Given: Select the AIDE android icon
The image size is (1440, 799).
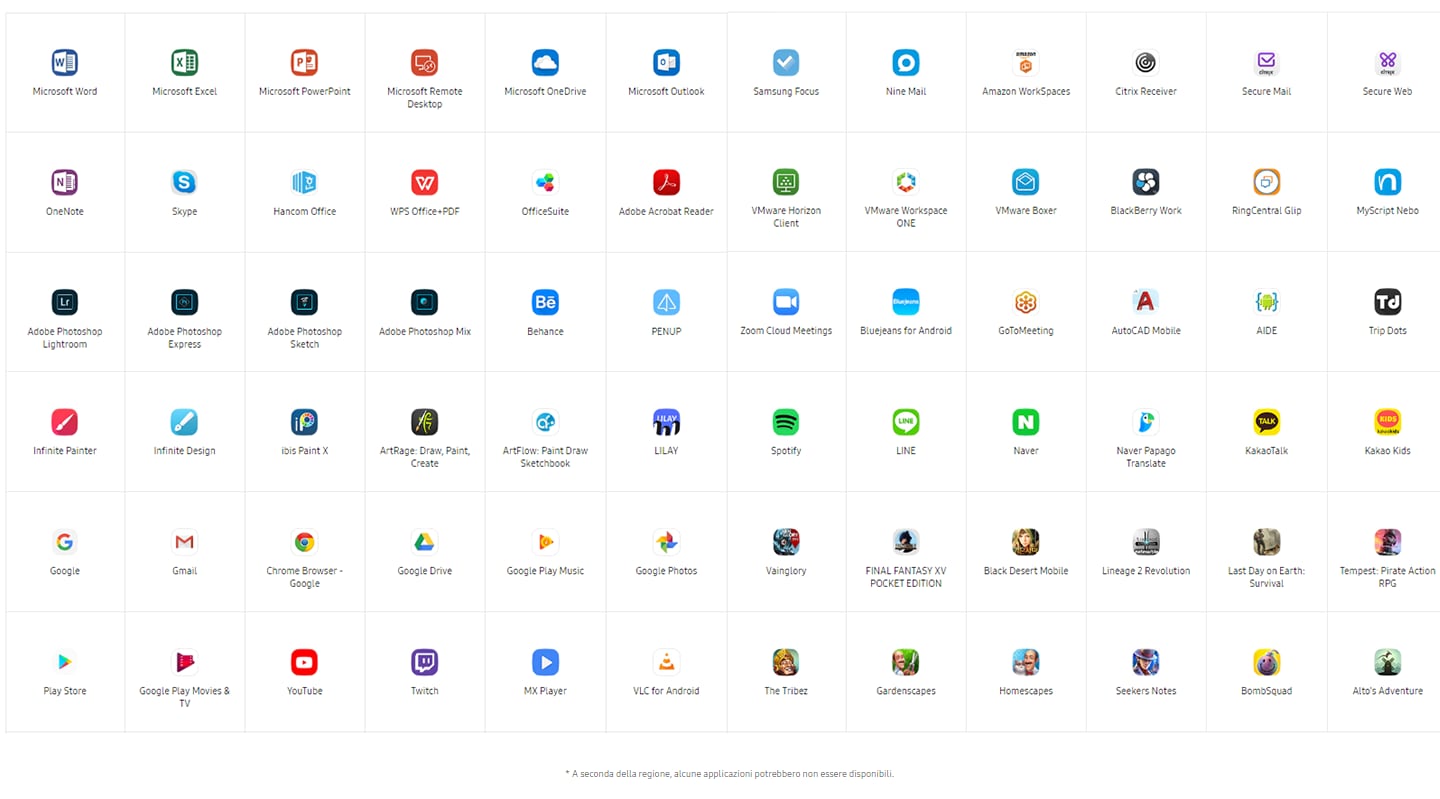Looking at the screenshot, I should [x=1267, y=302].
